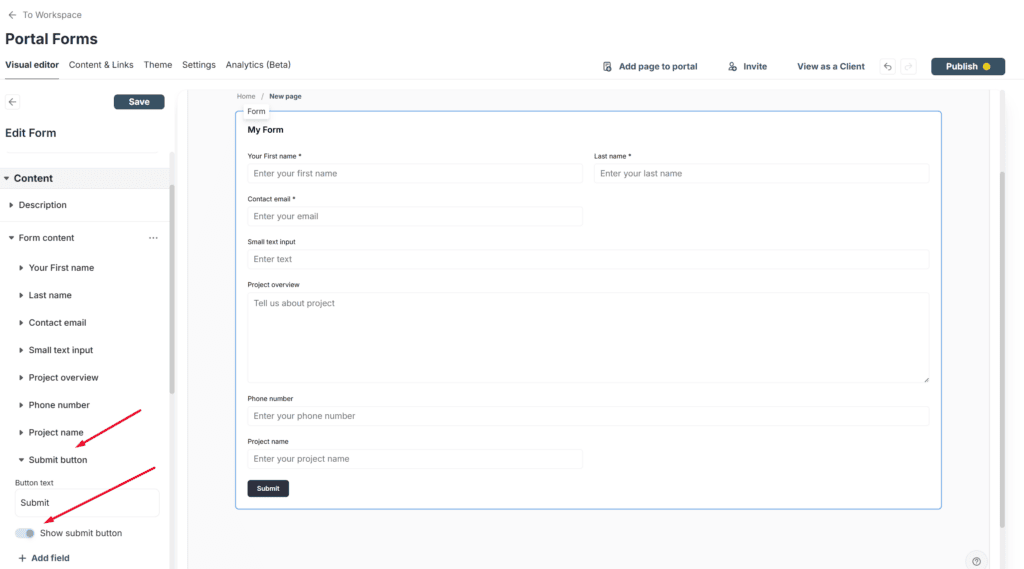Click Add page to portal text
The height and width of the screenshot is (569, 1024).
click(658, 67)
